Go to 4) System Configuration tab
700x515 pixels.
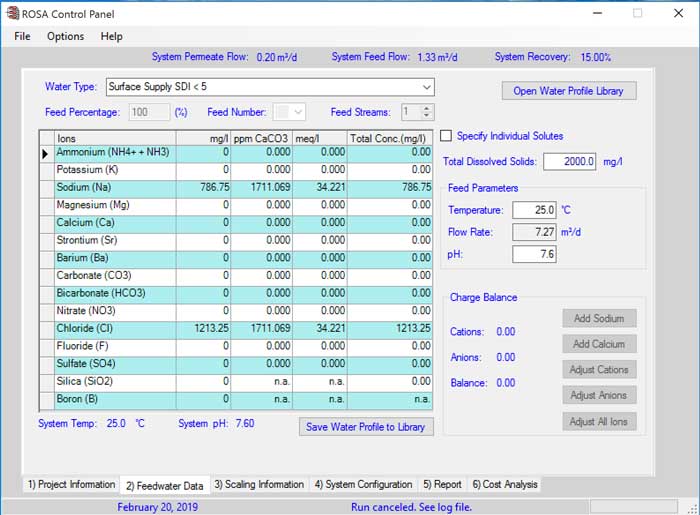coord(363,485)
